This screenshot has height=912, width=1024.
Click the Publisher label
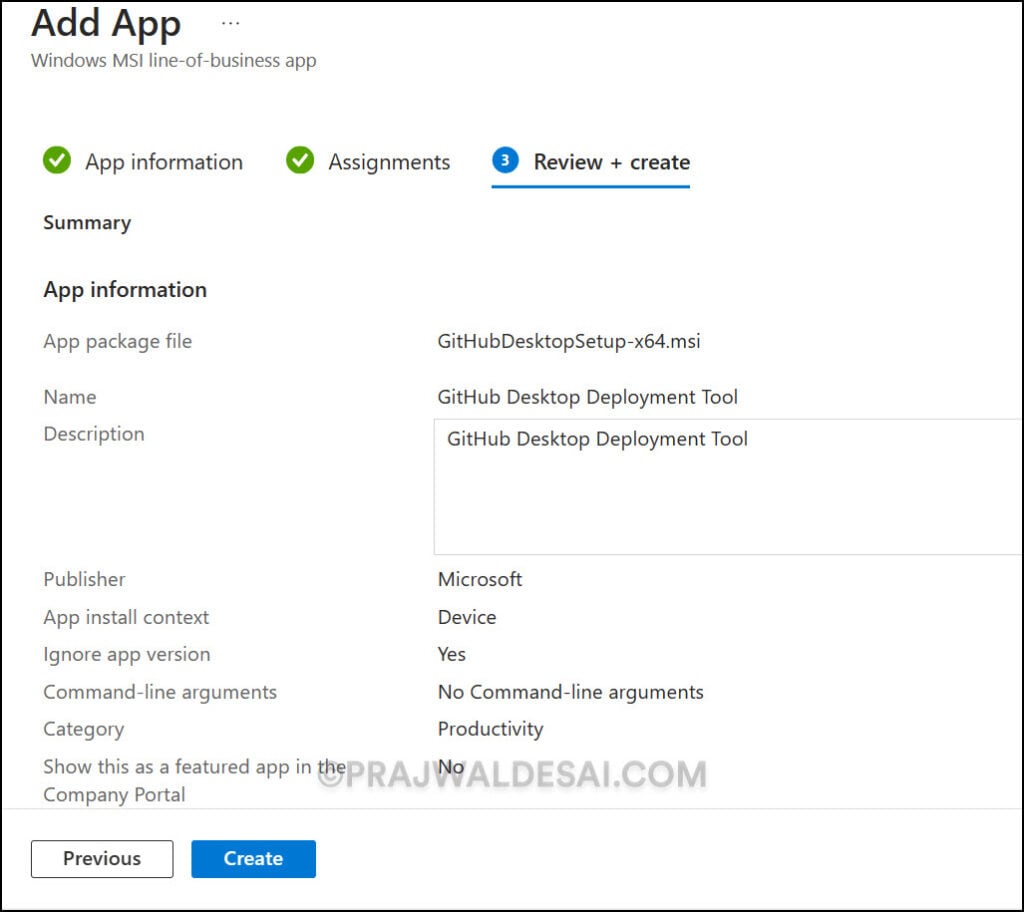pyautogui.click(x=84, y=579)
